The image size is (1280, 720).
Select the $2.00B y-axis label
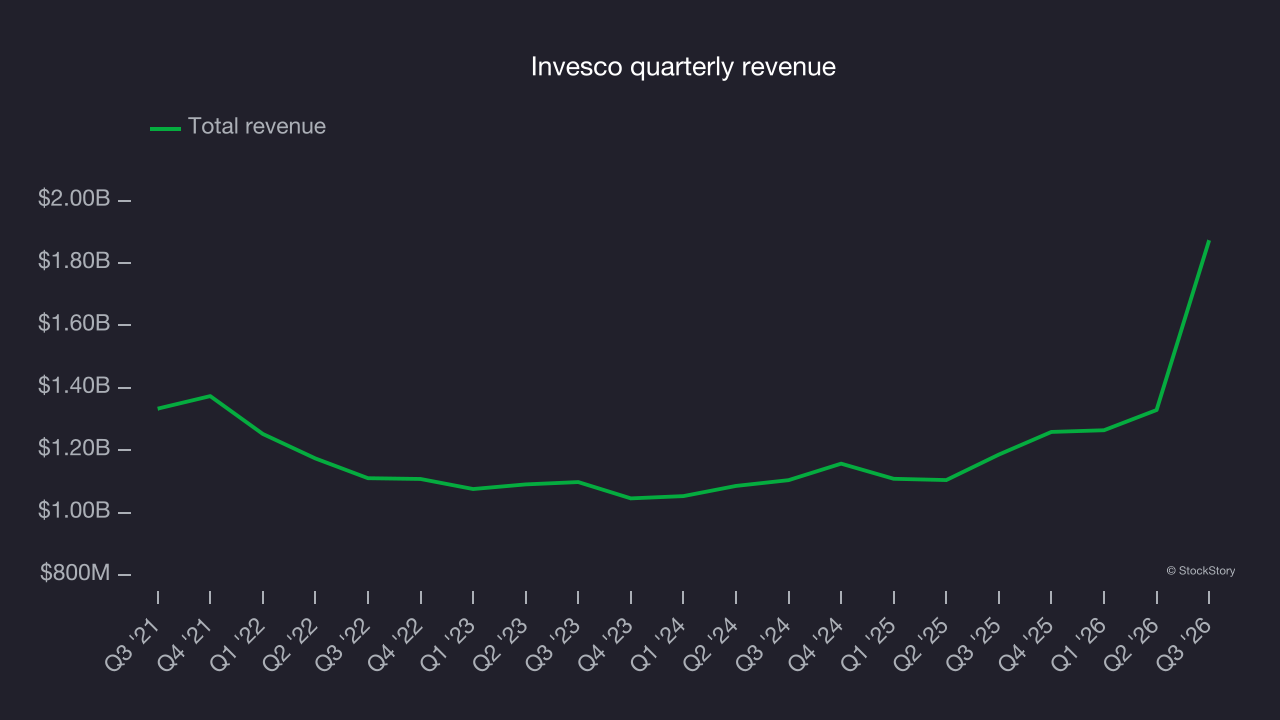click(x=74, y=199)
